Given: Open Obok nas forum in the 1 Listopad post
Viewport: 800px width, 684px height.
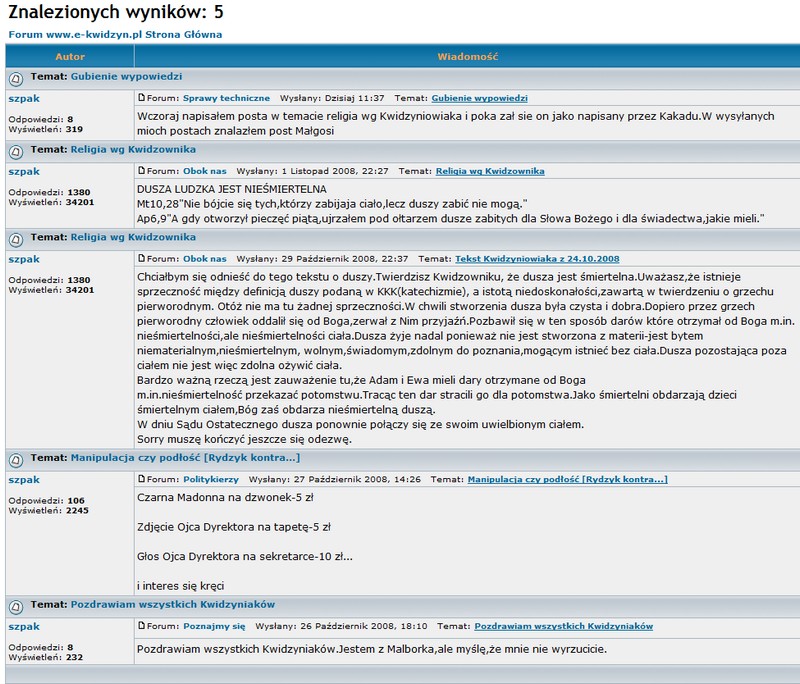Looking at the screenshot, I should 204,172.
